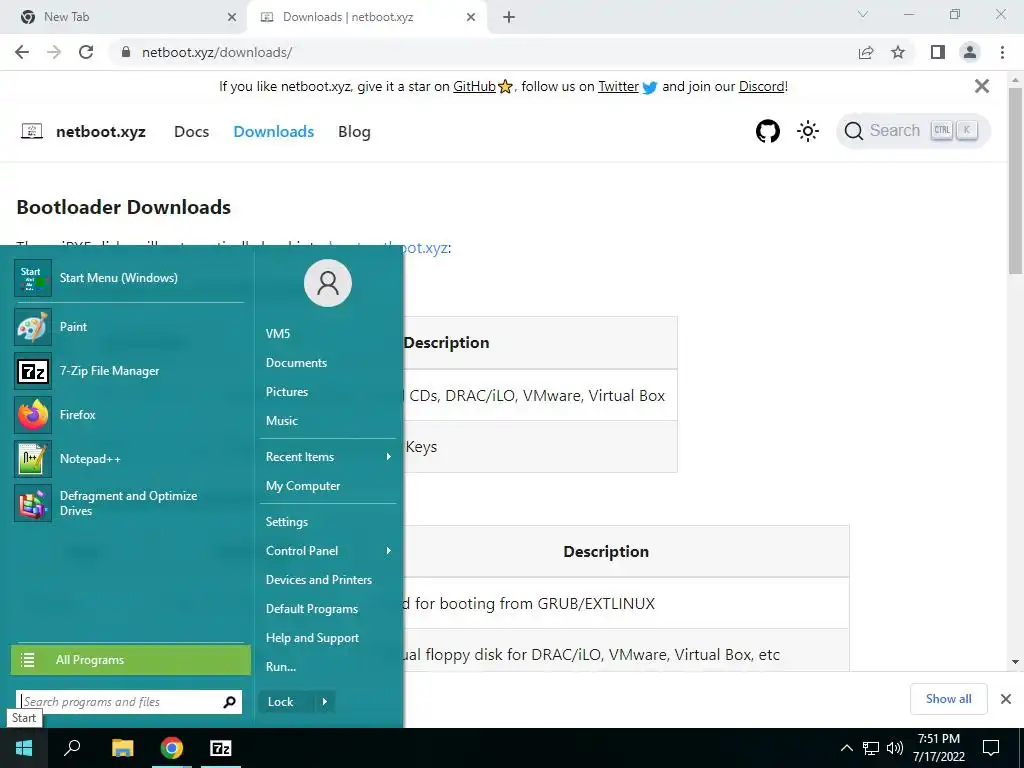Click the browser address bar URL
Image resolution: width=1024 pixels, height=768 pixels.
click(217, 52)
